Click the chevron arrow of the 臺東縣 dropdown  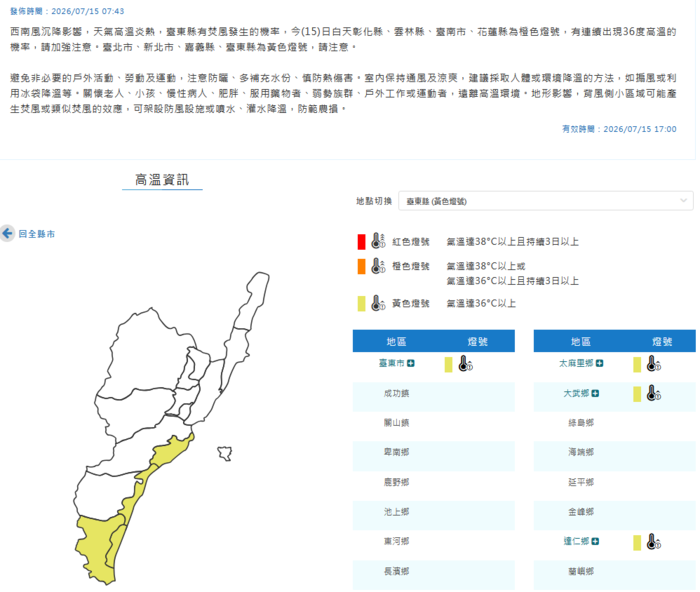(683, 200)
